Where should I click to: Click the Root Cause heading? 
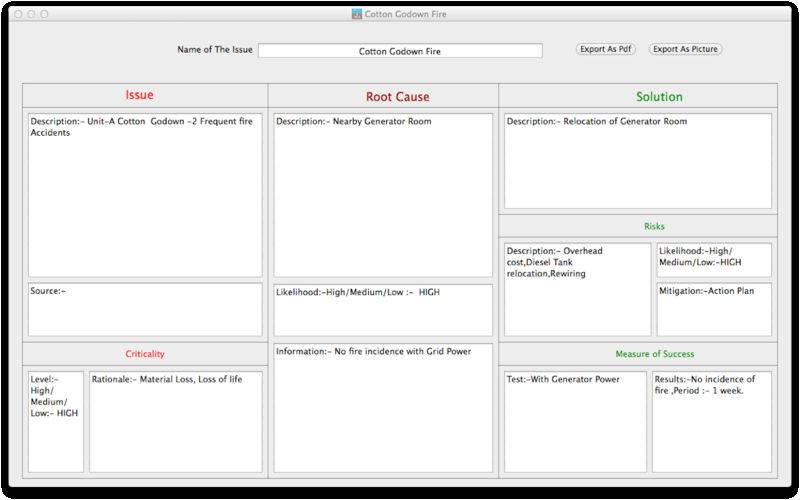397,96
